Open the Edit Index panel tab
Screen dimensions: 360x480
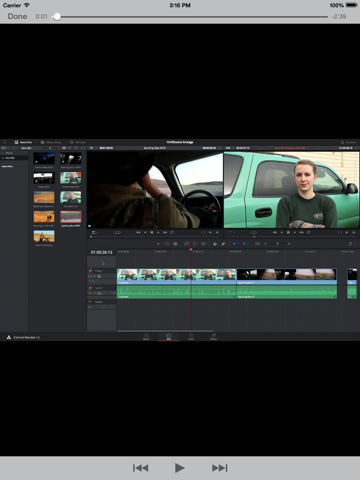click(x=78, y=142)
